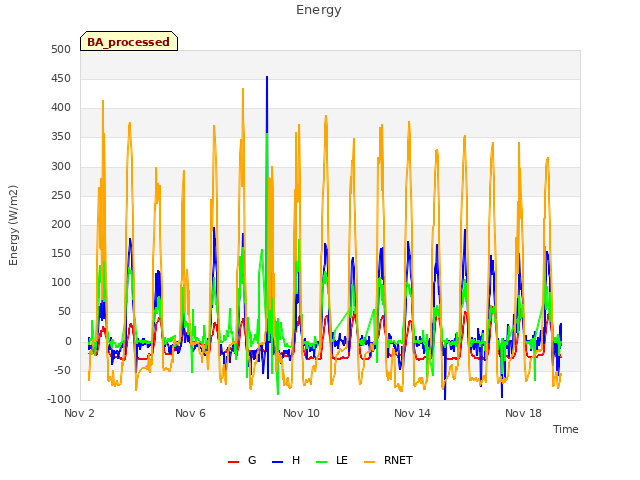The height and width of the screenshot is (480, 640).
Task: Click the 350 y-axis tick label
Action: pyautogui.click(x=61, y=137)
